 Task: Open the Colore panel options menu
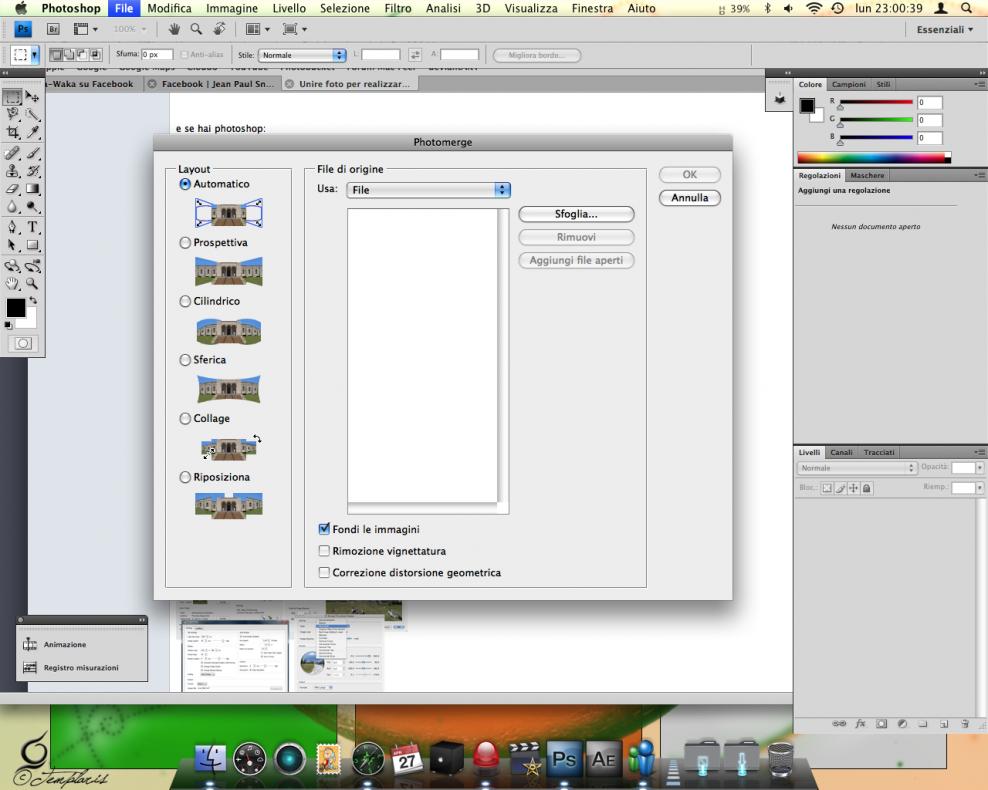tap(979, 84)
